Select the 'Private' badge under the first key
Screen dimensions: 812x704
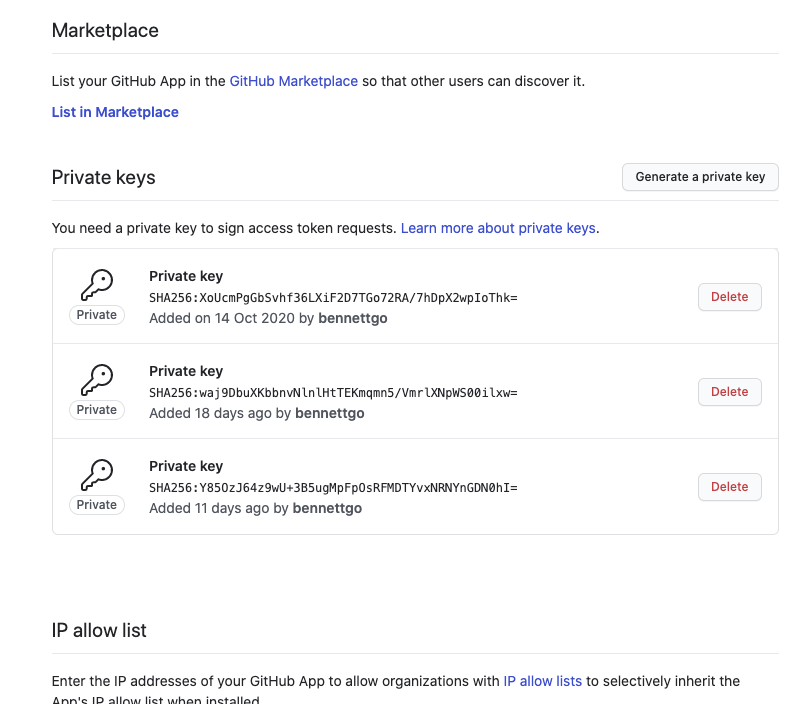point(96,314)
